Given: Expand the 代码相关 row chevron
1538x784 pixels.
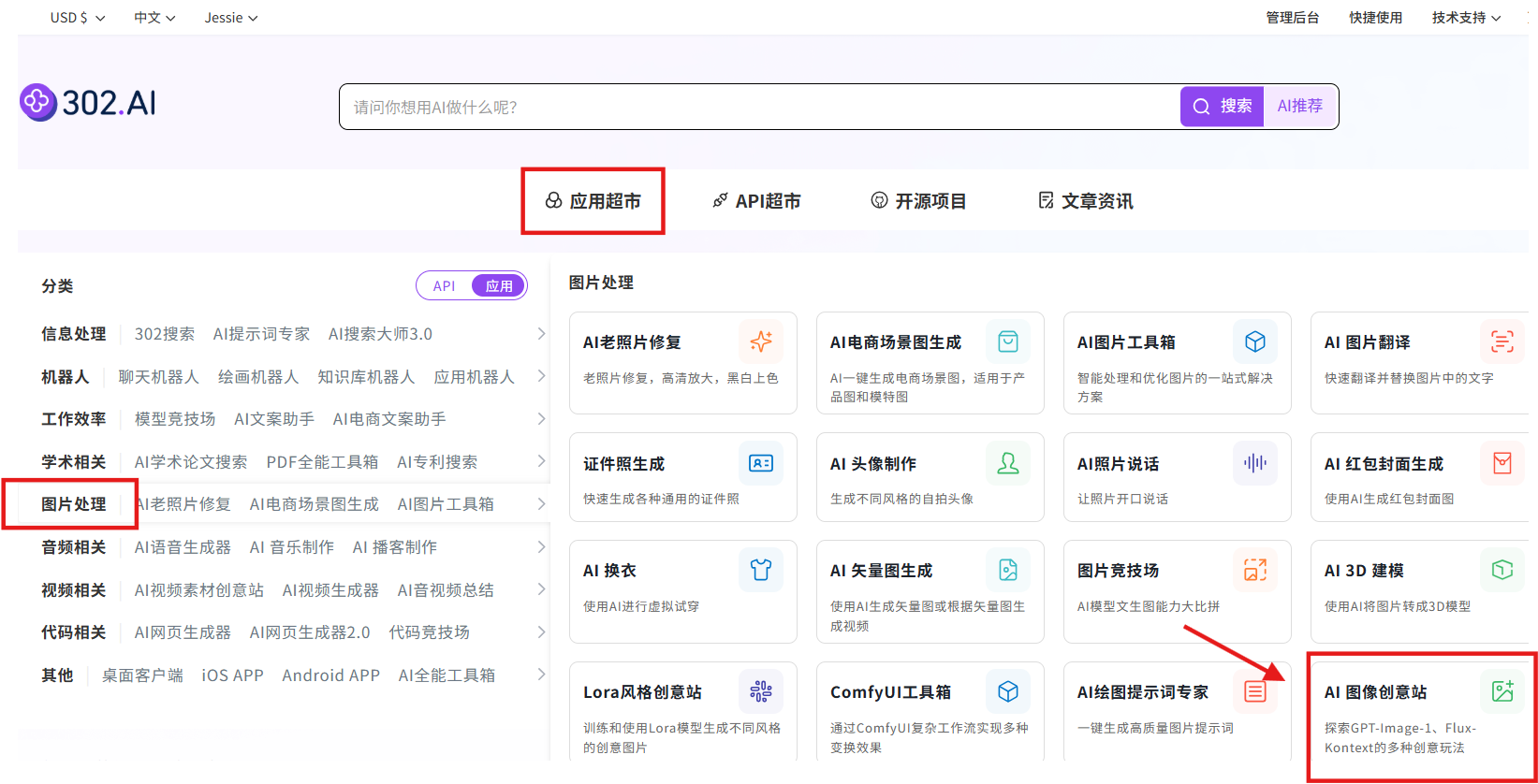Looking at the screenshot, I should (x=541, y=632).
